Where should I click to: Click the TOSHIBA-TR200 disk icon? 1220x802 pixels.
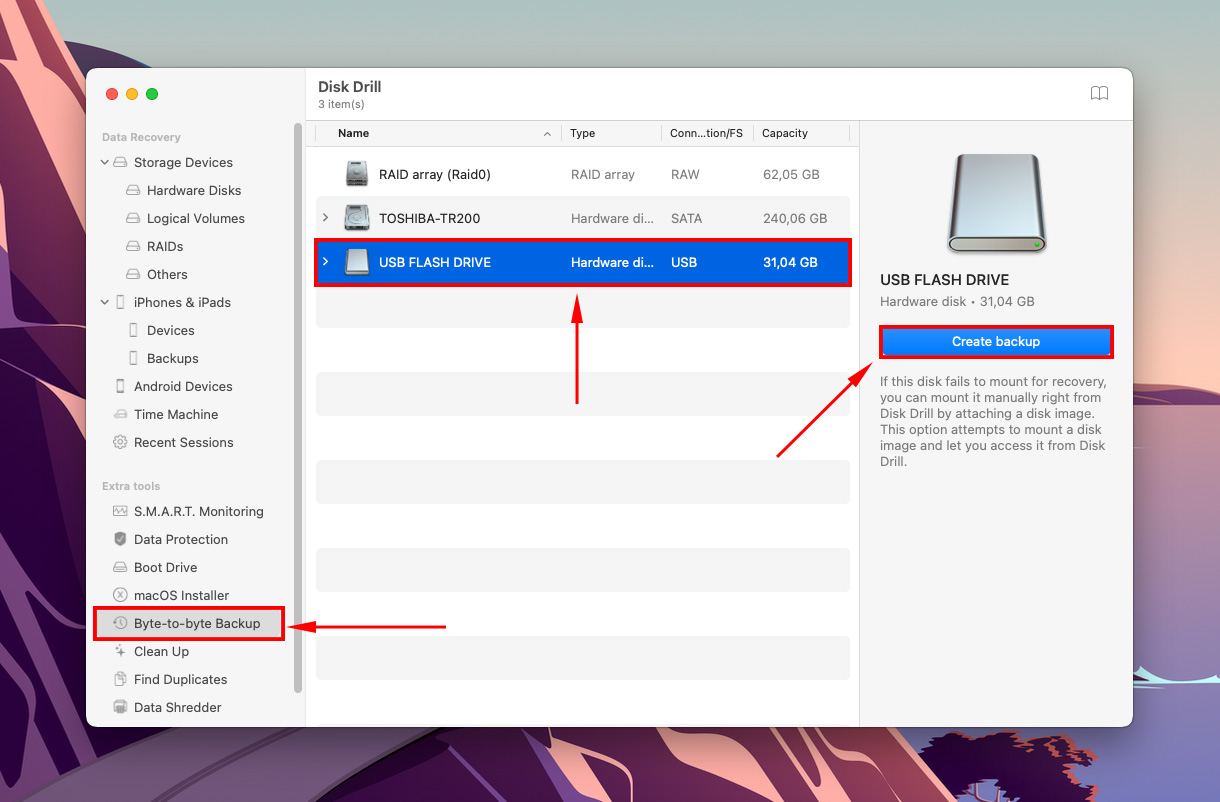(357, 218)
